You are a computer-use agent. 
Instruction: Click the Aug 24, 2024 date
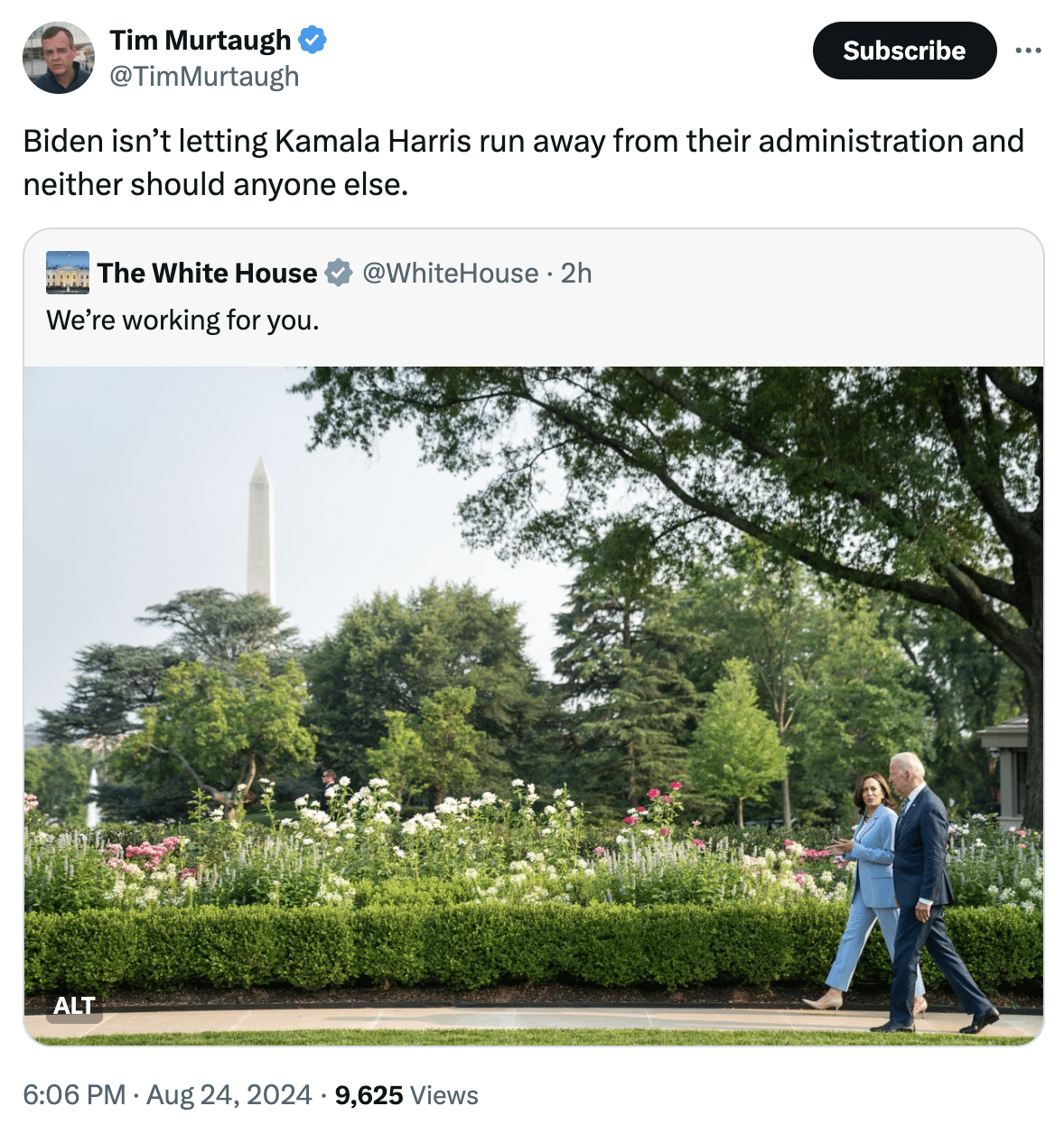click(x=229, y=1095)
